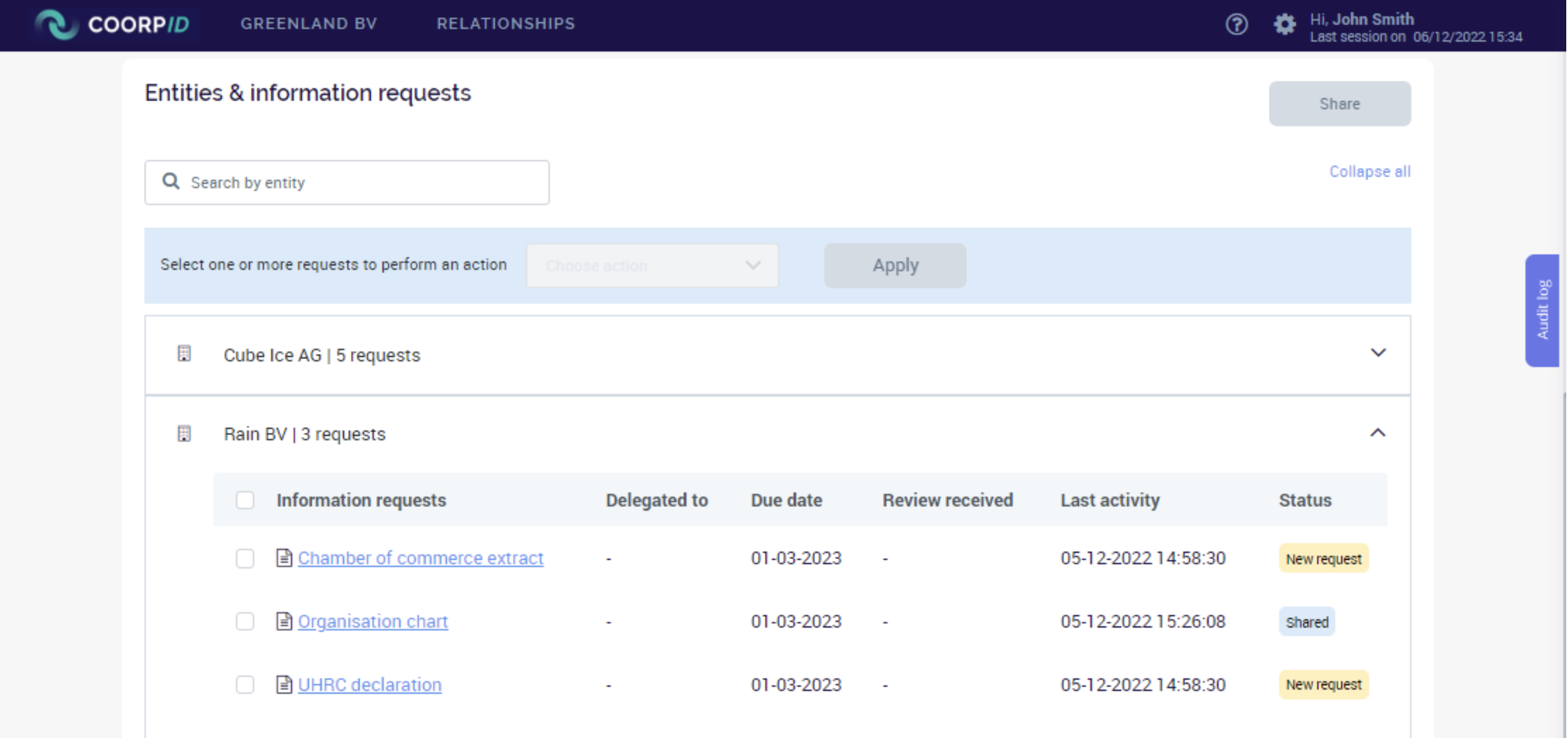This screenshot has height=738, width=1568.
Task: Open the GREENLAND BV menu item
Action: tap(309, 24)
